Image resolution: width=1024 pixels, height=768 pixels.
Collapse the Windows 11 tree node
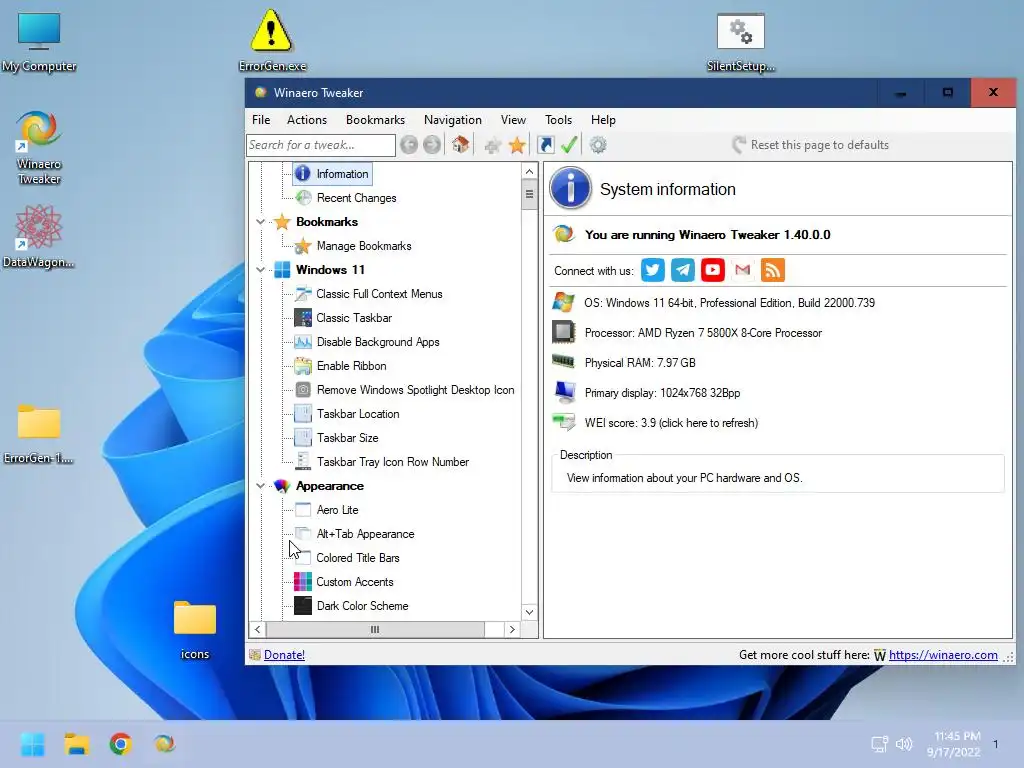click(x=261, y=270)
